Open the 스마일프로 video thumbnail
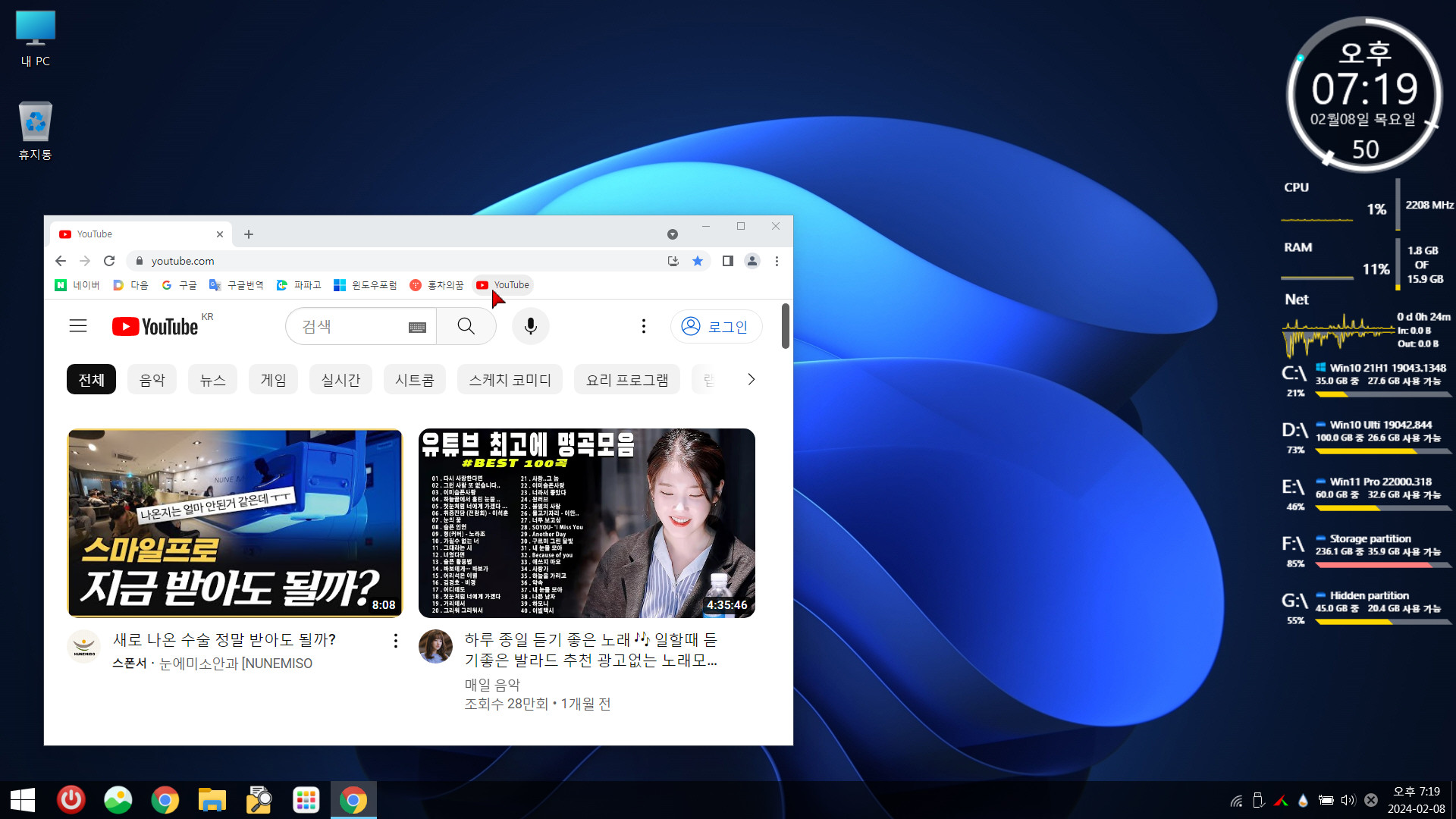Viewport: 1456px width, 819px height. tap(234, 523)
